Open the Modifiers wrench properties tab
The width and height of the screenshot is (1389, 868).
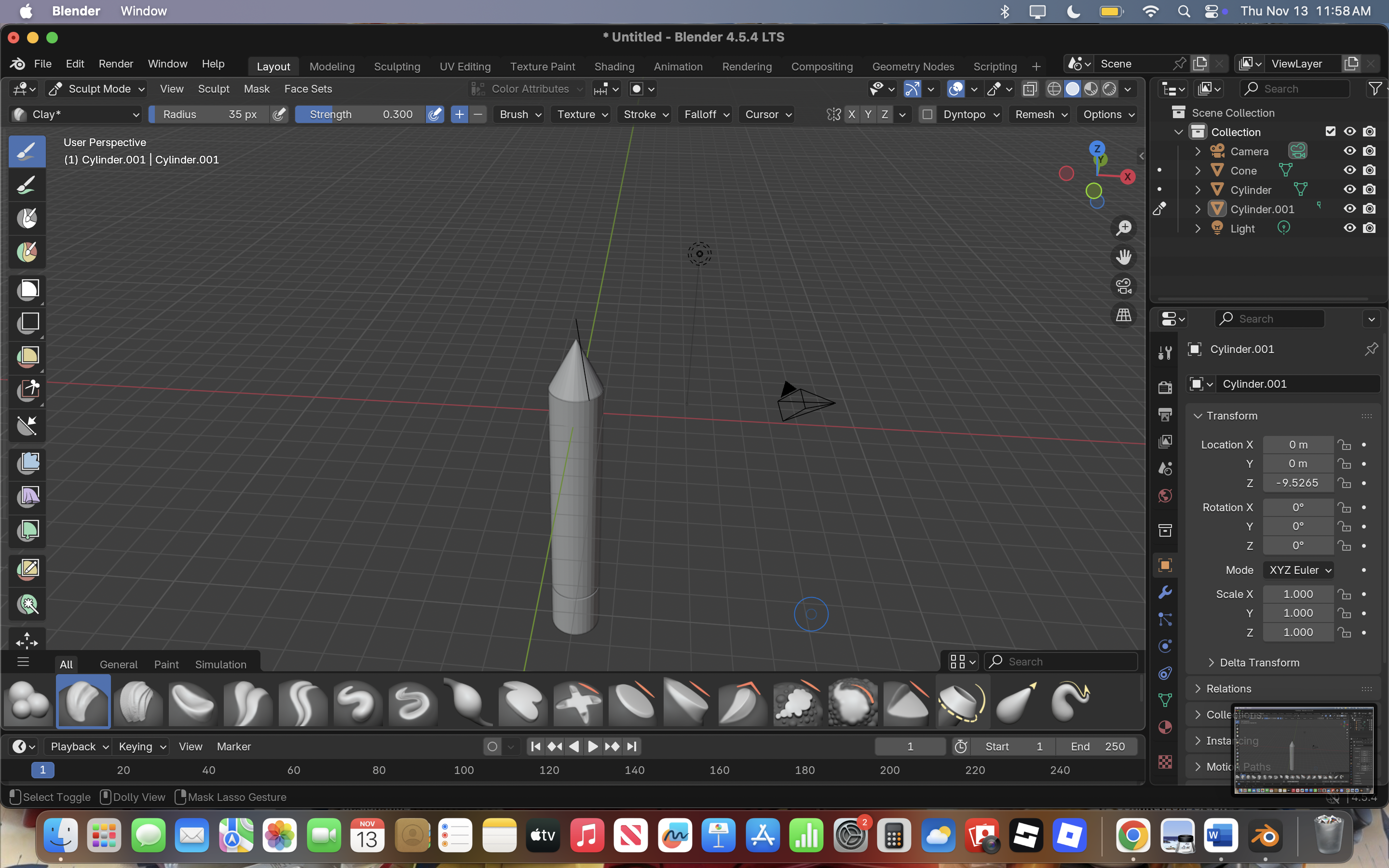(x=1165, y=592)
